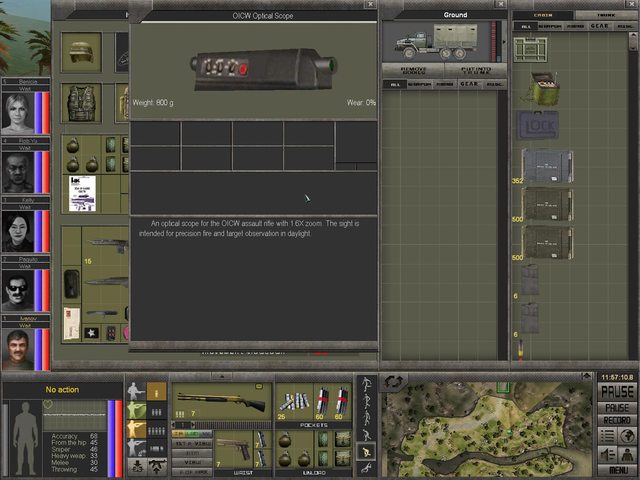Choose the yellow aimed-shot stance icon
Screen dimensions: 640x480
[x=136, y=429]
